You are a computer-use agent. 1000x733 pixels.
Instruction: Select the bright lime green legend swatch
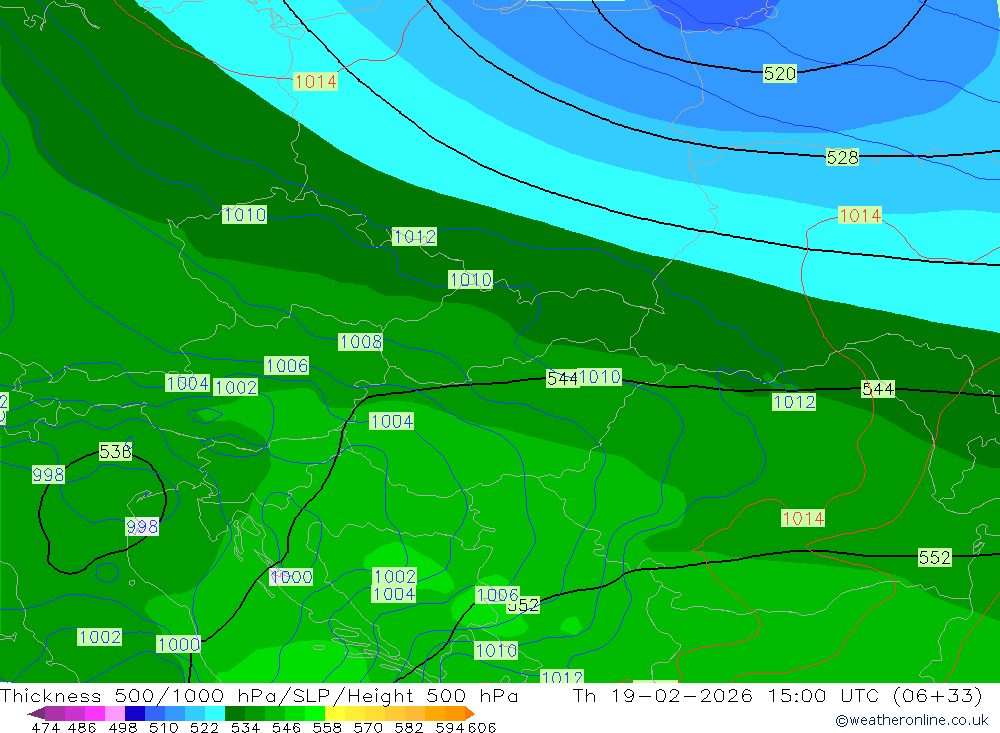click(315, 713)
